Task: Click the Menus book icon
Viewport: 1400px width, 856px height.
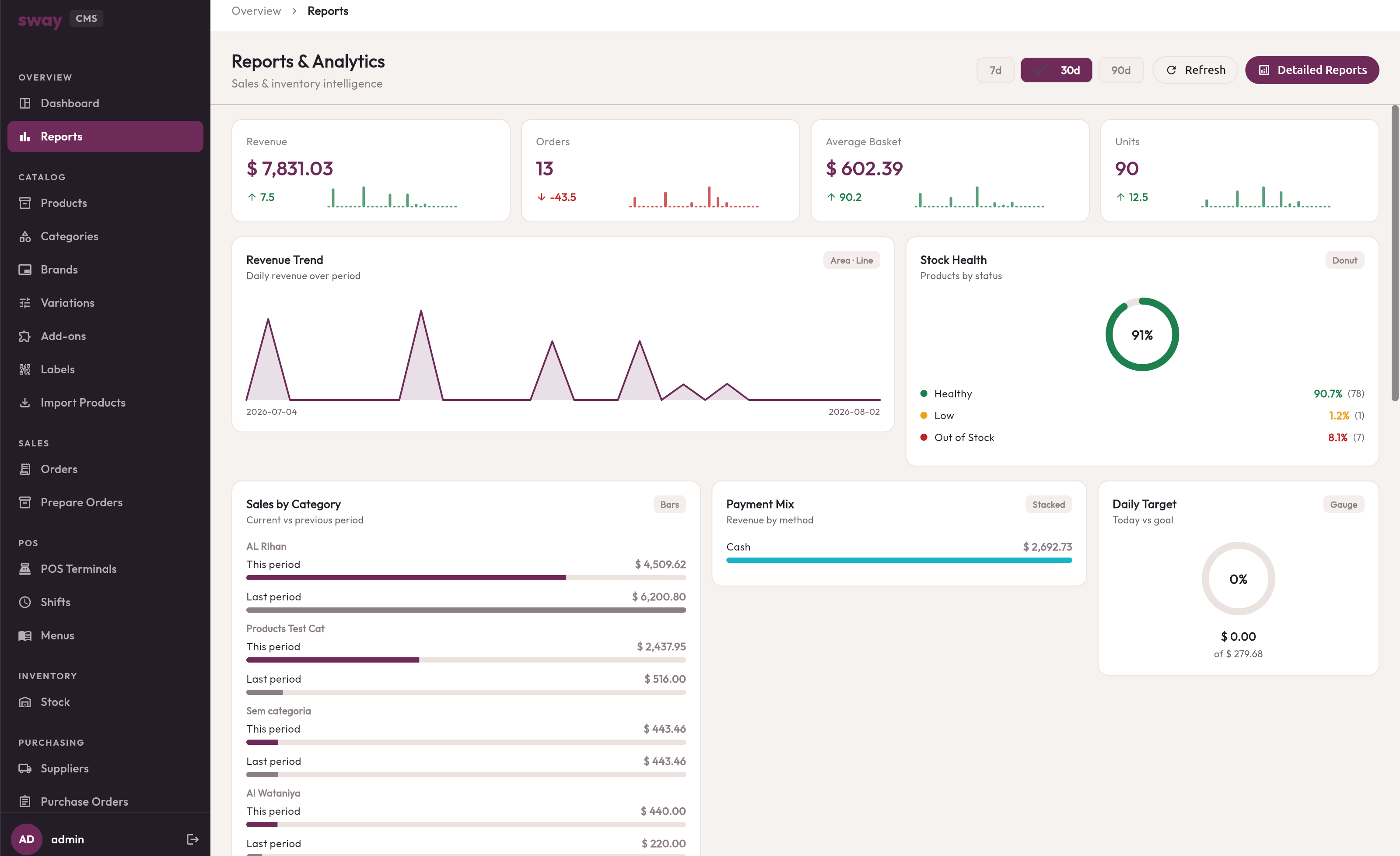Action: click(25, 635)
